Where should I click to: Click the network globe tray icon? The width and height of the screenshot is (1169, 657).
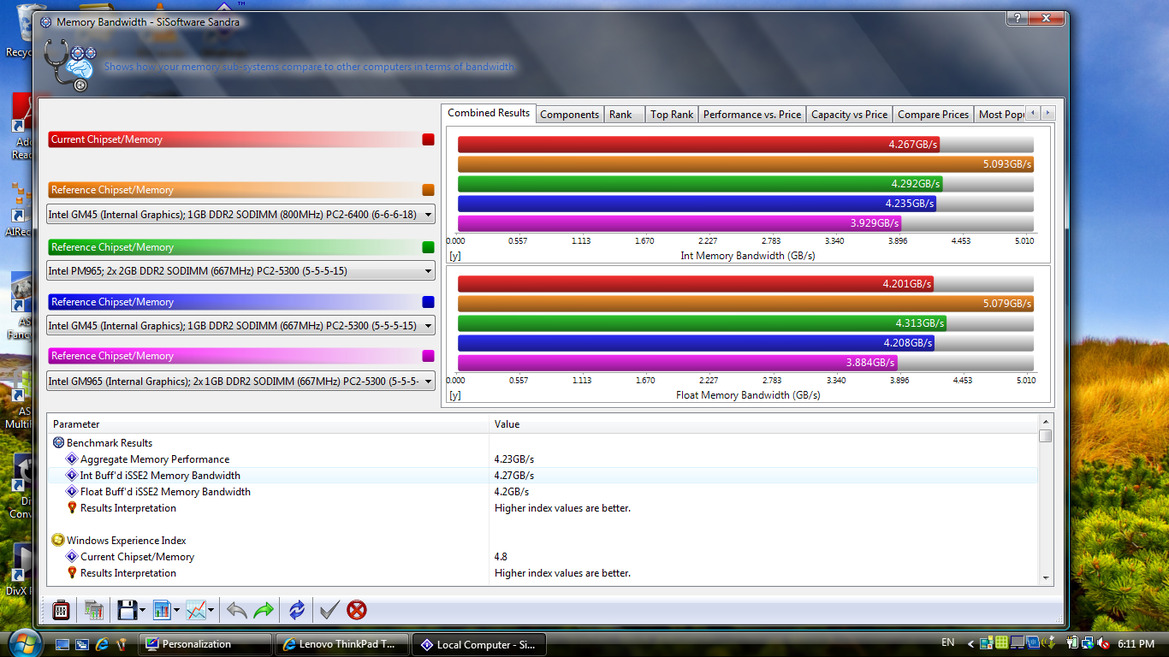click(x=1088, y=643)
